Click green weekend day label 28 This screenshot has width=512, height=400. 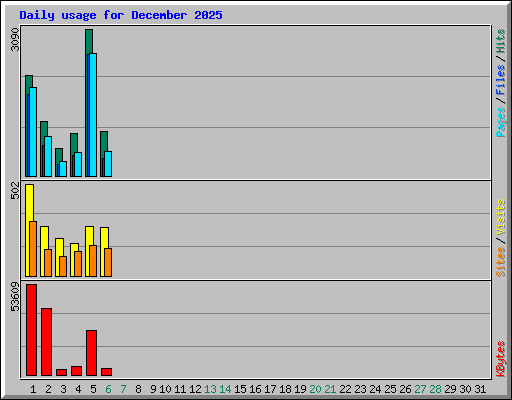tap(435, 389)
